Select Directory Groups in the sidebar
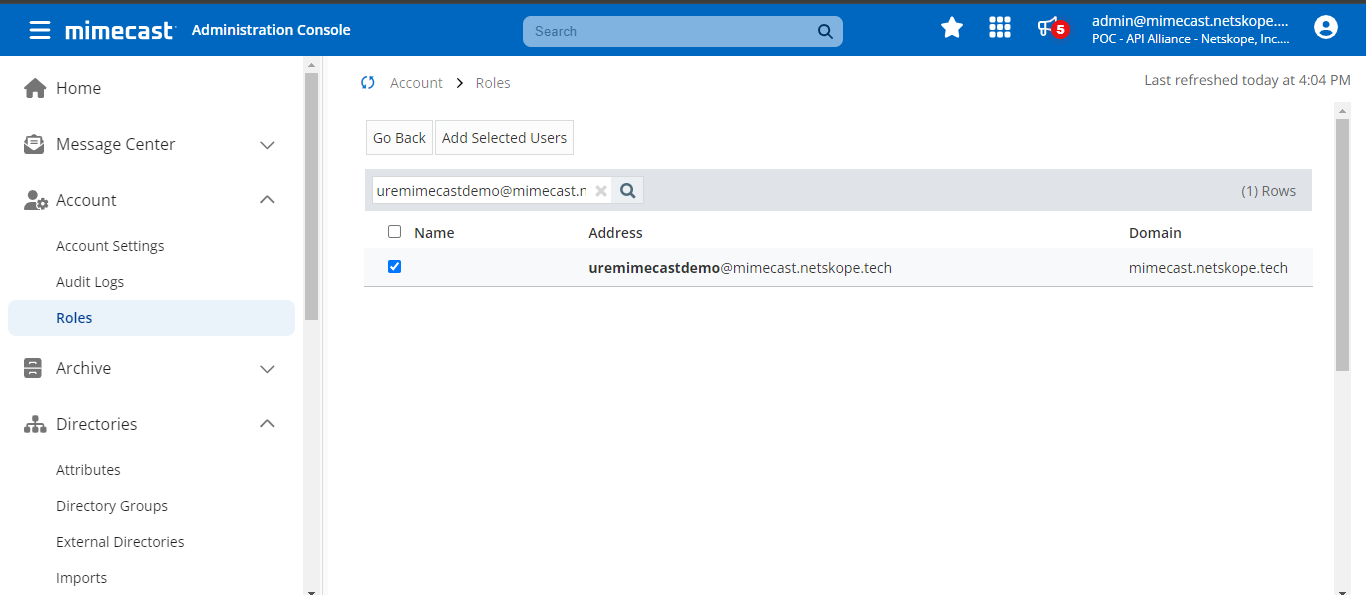This screenshot has width=1366, height=595. click(x=112, y=506)
